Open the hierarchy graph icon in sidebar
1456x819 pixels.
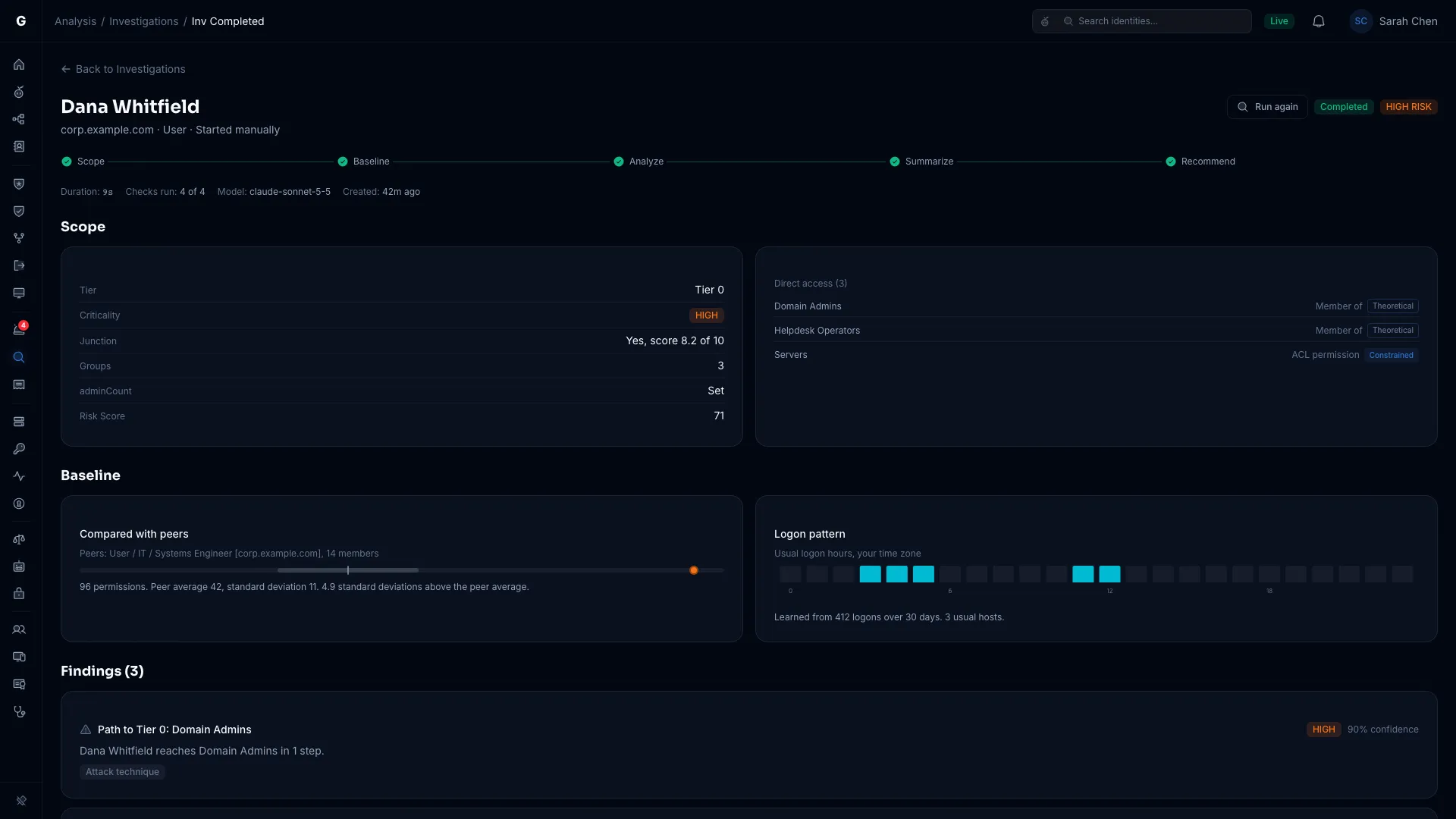[x=19, y=119]
